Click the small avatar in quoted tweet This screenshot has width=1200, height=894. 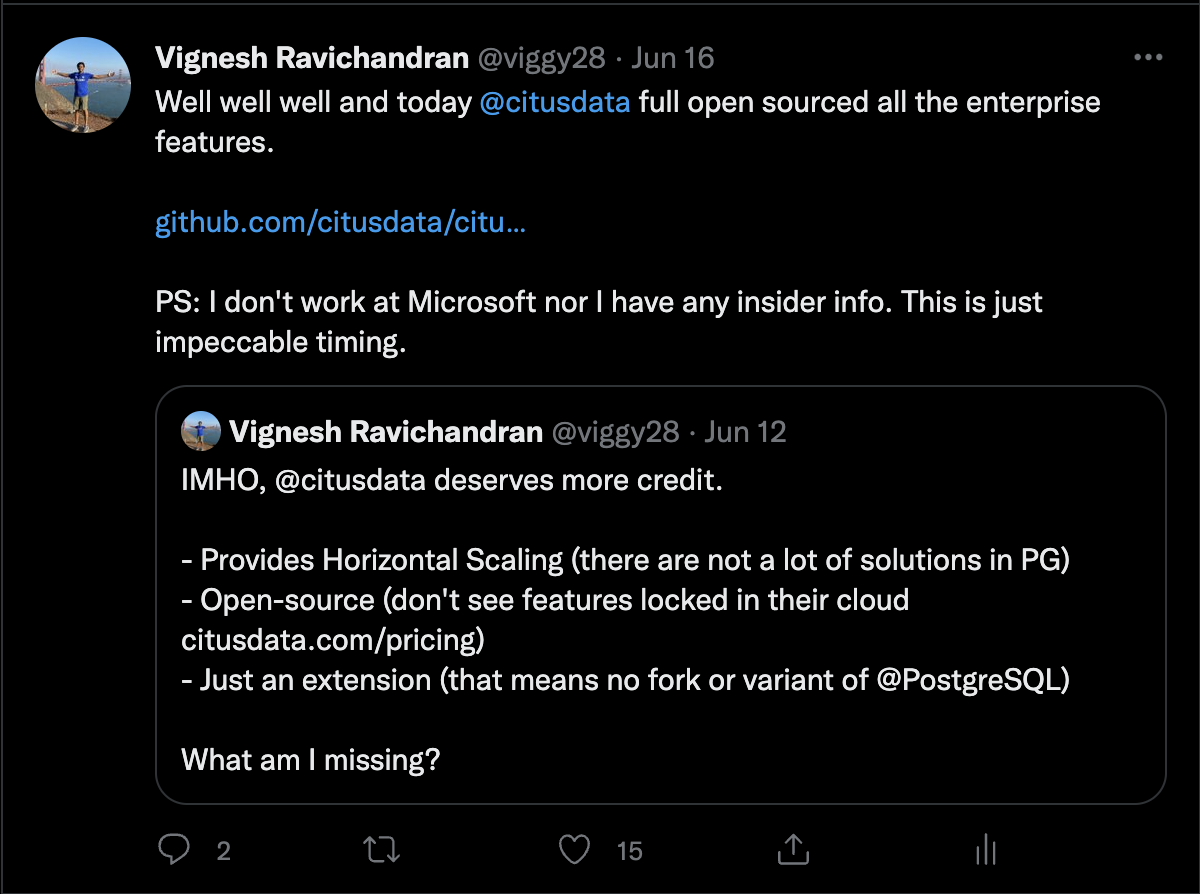(x=200, y=431)
